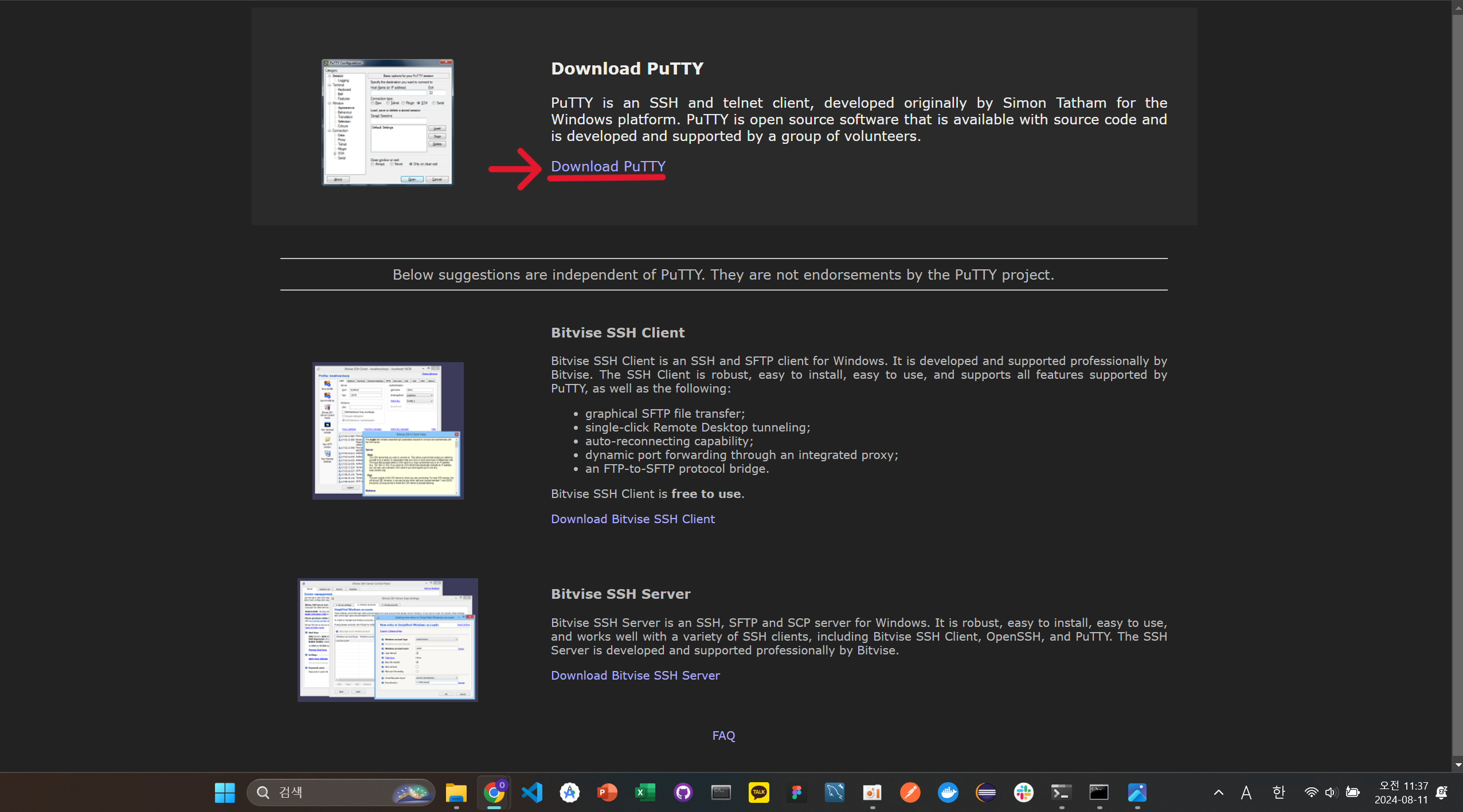The image size is (1463, 812).
Task: Launch Figma from taskbar
Action: pos(796,793)
